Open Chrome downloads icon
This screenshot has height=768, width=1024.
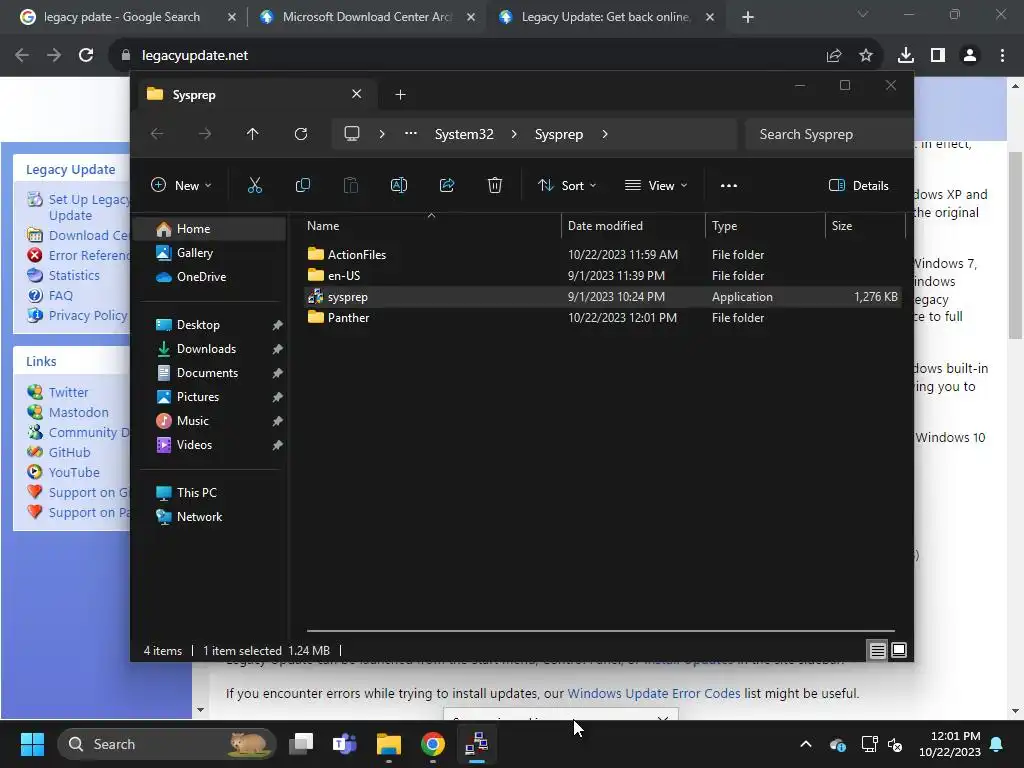(906, 56)
